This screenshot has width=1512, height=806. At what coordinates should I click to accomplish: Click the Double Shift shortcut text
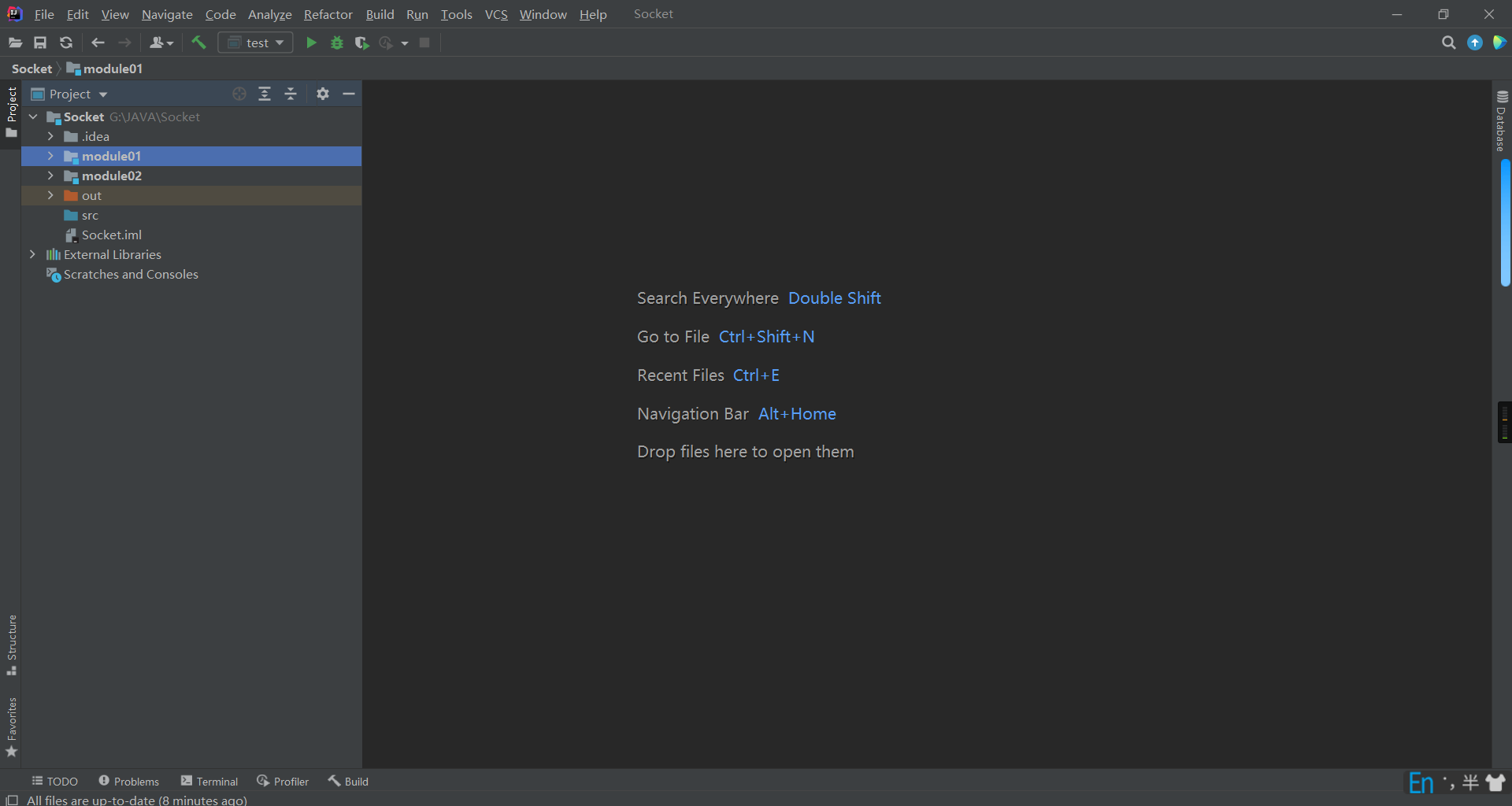[x=835, y=298]
